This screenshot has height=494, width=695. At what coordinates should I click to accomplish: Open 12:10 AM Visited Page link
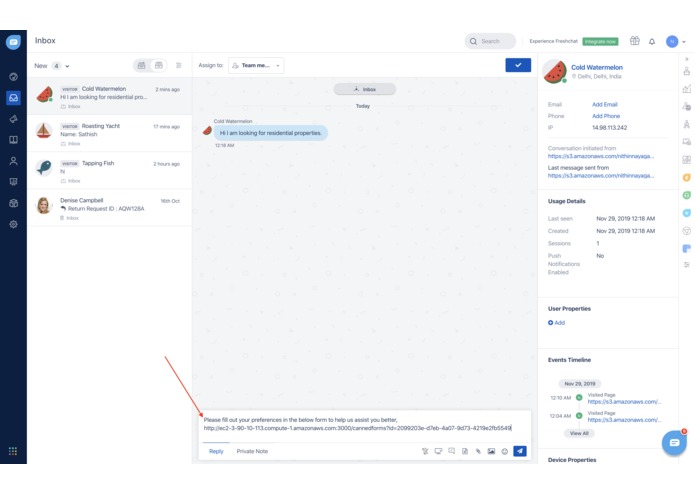(x=624, y=401)
